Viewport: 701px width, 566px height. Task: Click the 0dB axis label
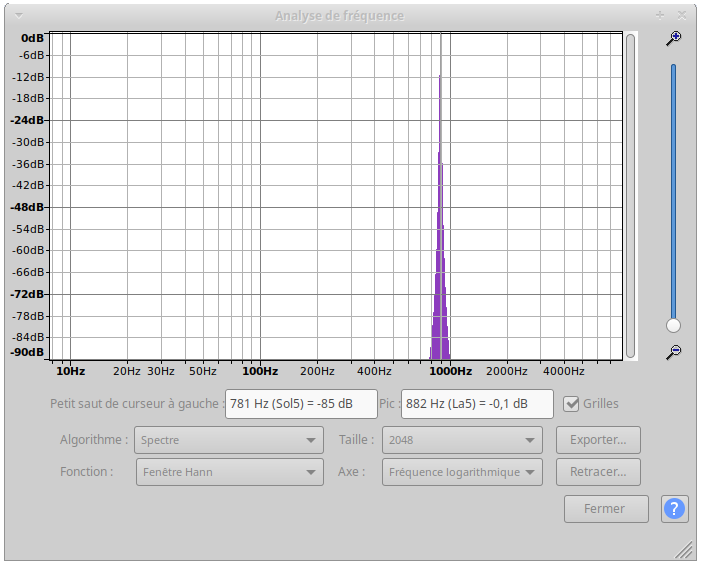pos(32,38)
